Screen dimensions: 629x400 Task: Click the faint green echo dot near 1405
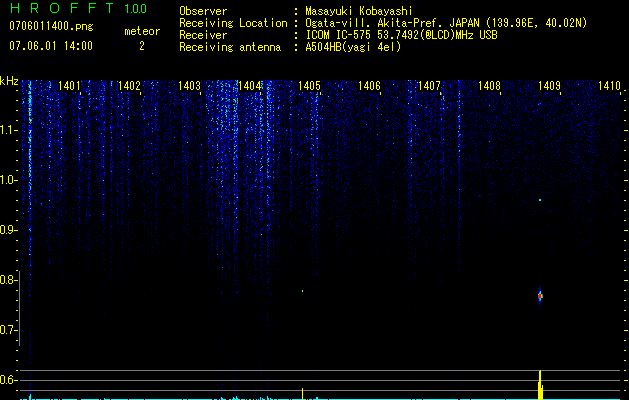[x=302, y=291]
